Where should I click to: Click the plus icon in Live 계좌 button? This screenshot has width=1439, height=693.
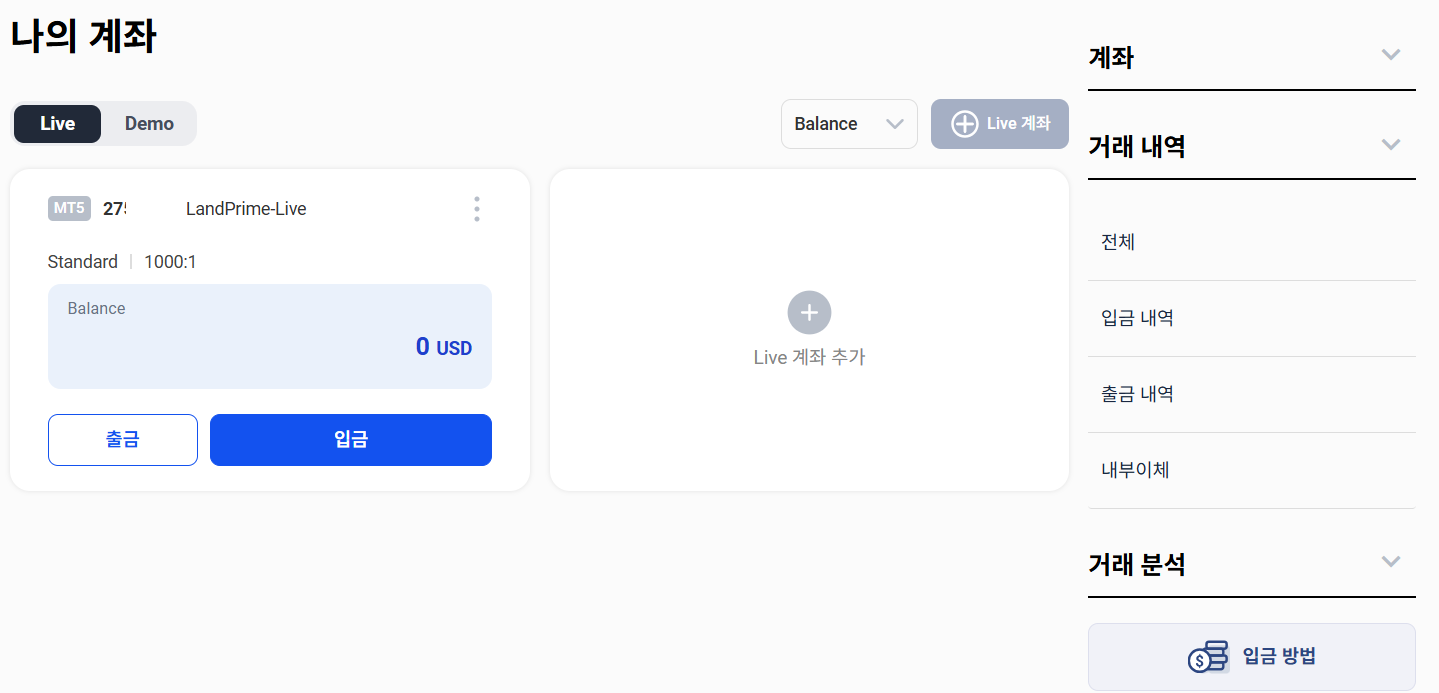(964, 124)
